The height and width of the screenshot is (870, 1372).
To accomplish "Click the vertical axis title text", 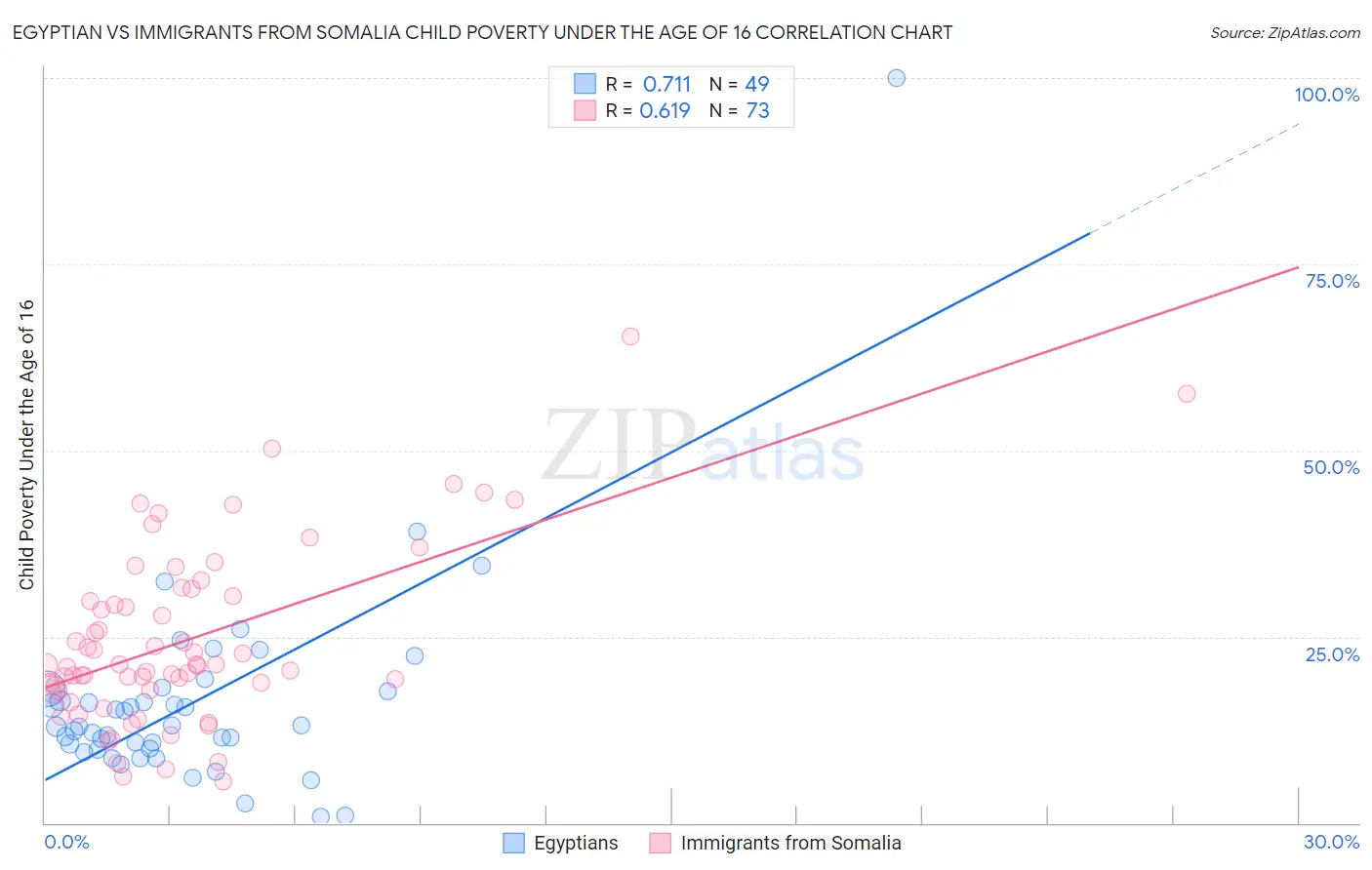I will click(x=26, y=444).
